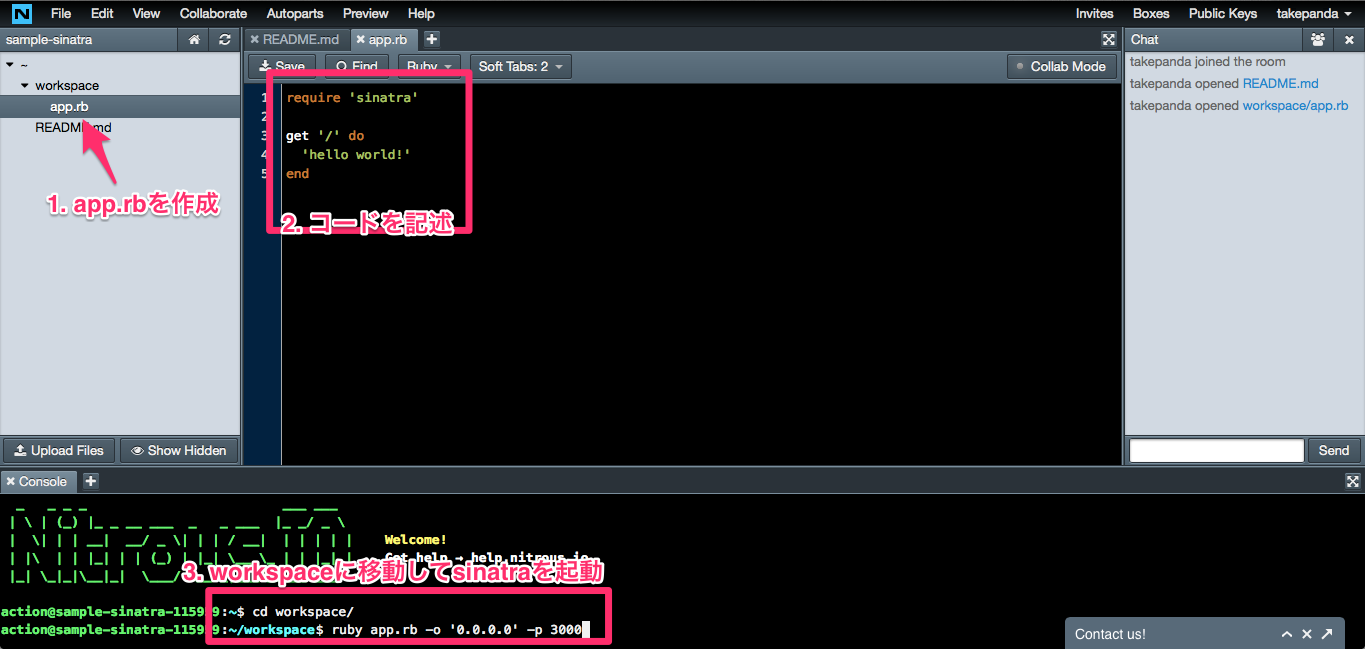Open a new editor tab with the plus icon

point(431,39)
